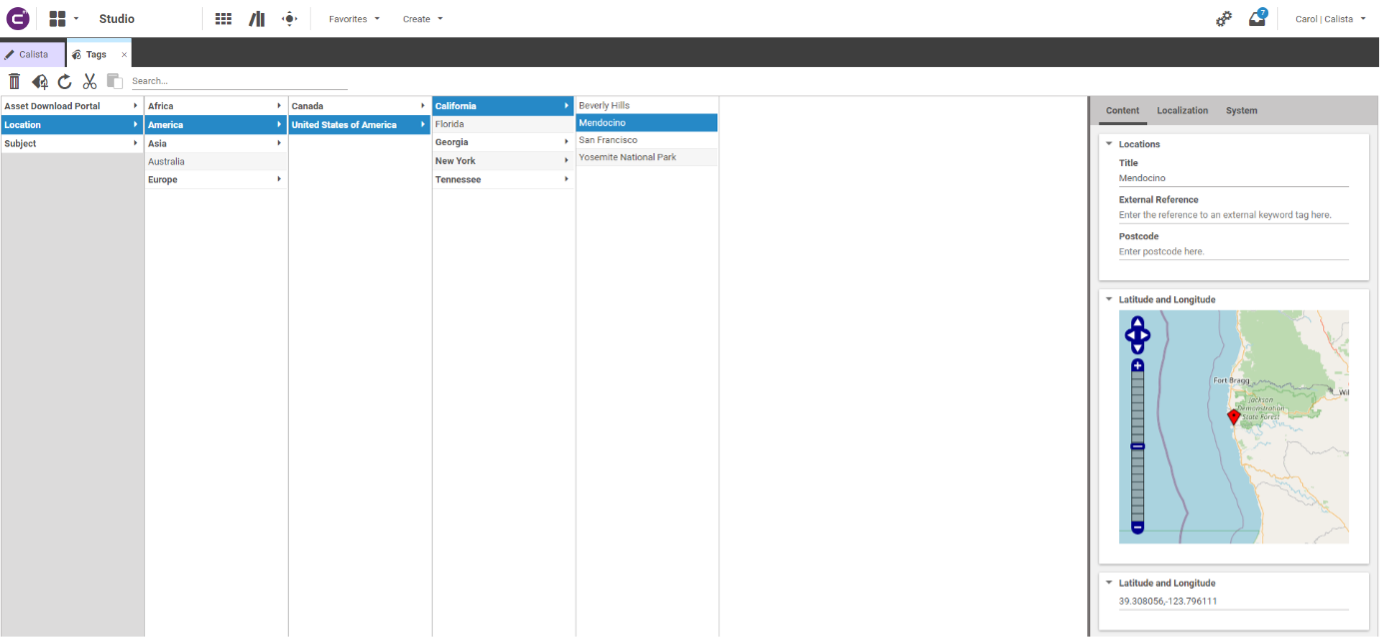
Task: Focus the tags Search field
Action: tap(239, 81)
